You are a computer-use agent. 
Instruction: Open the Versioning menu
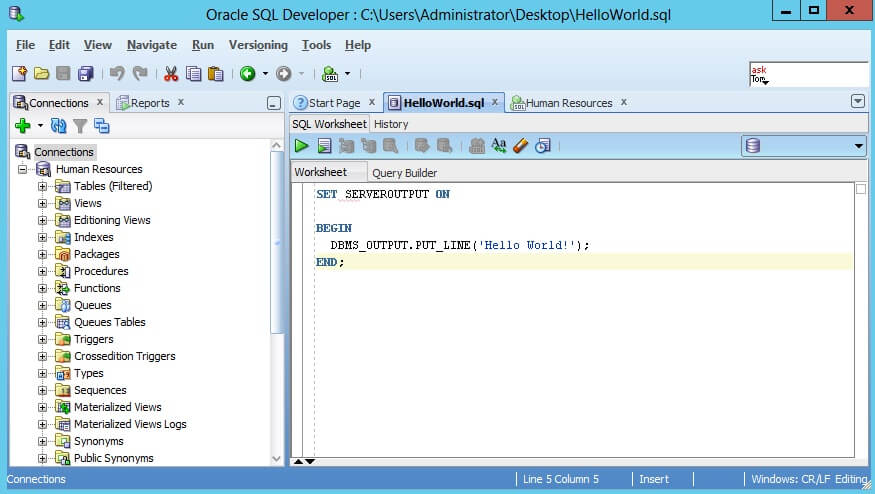(258, 45)
